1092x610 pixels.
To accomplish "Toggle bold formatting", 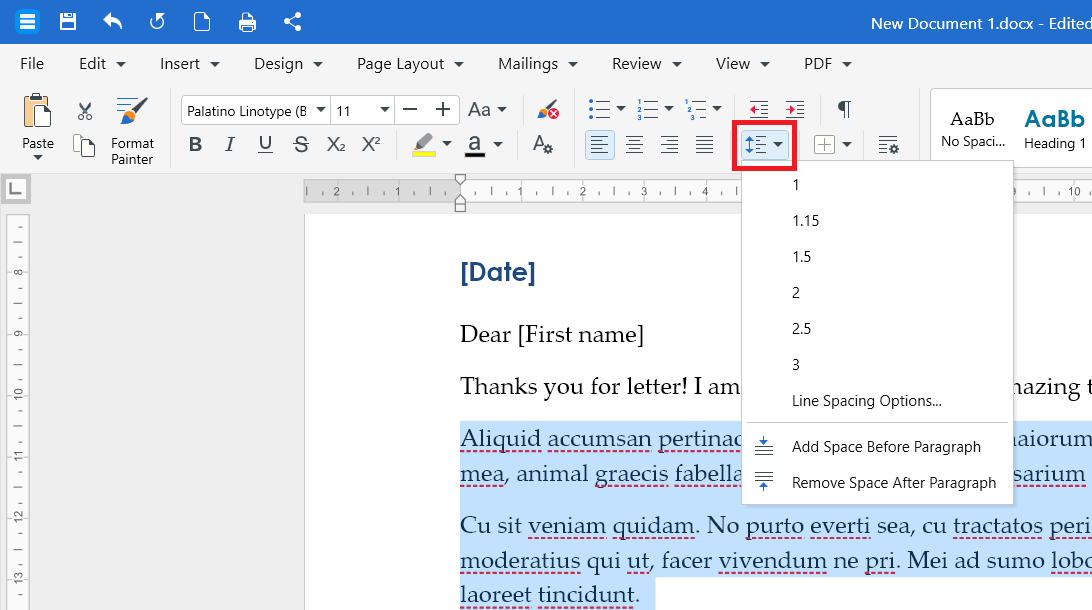I will pyautogui.click(x=196, y=145).
